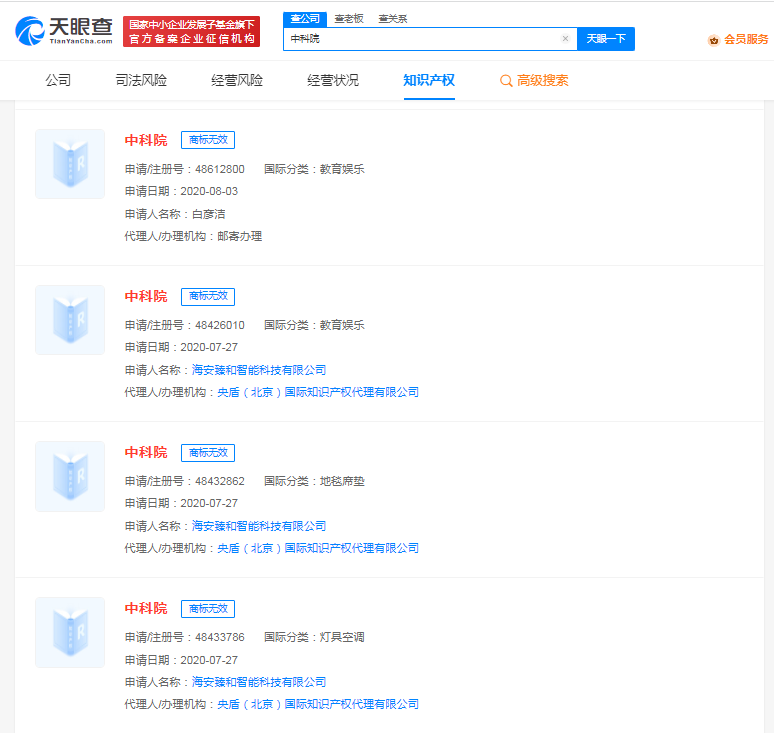Image resolution: width=774 pixels, height=733 pixels.
Task: Click applicant name 白彦洁
Action: pyautogui.click(x=208, y=214)
